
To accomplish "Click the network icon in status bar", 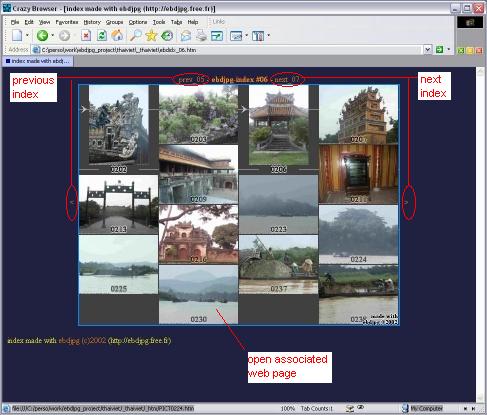I will (x=350, y=408).
